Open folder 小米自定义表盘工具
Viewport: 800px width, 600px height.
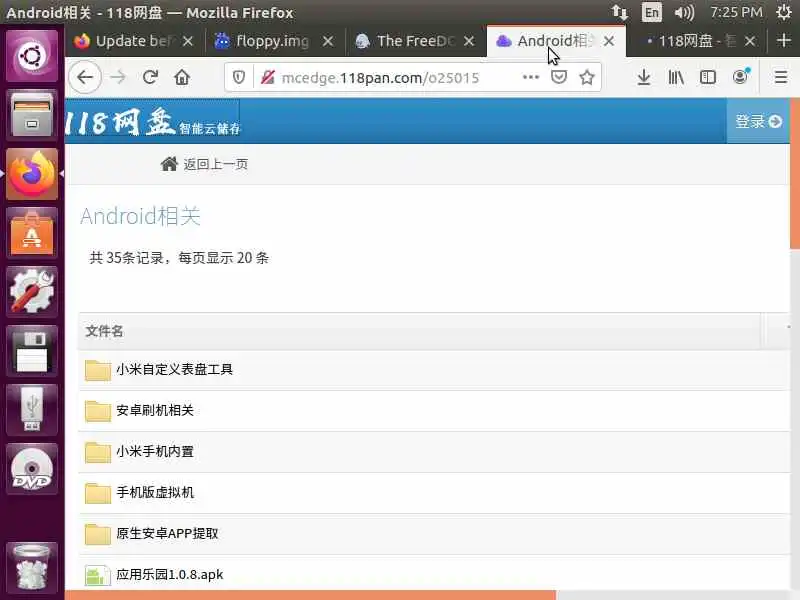click(174, 369)
